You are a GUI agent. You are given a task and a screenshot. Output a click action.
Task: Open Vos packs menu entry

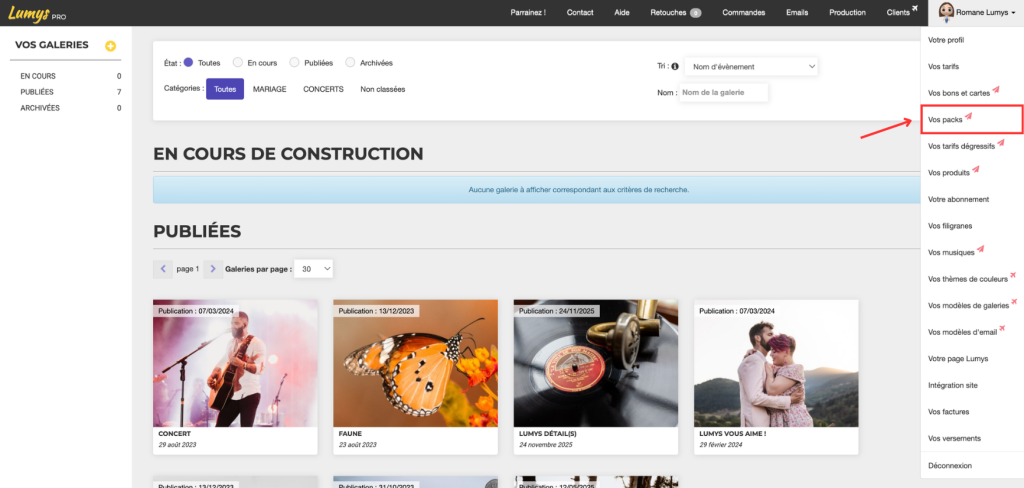[x=971, y=120]
